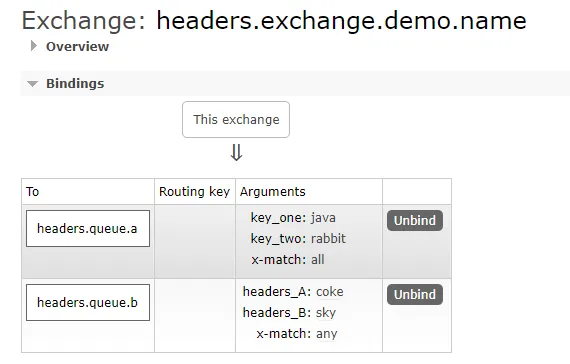The width and height of the screenshot is (570, 364).
Task: Click the headers_A: coke argument
Action: click(x=293, y=292)
